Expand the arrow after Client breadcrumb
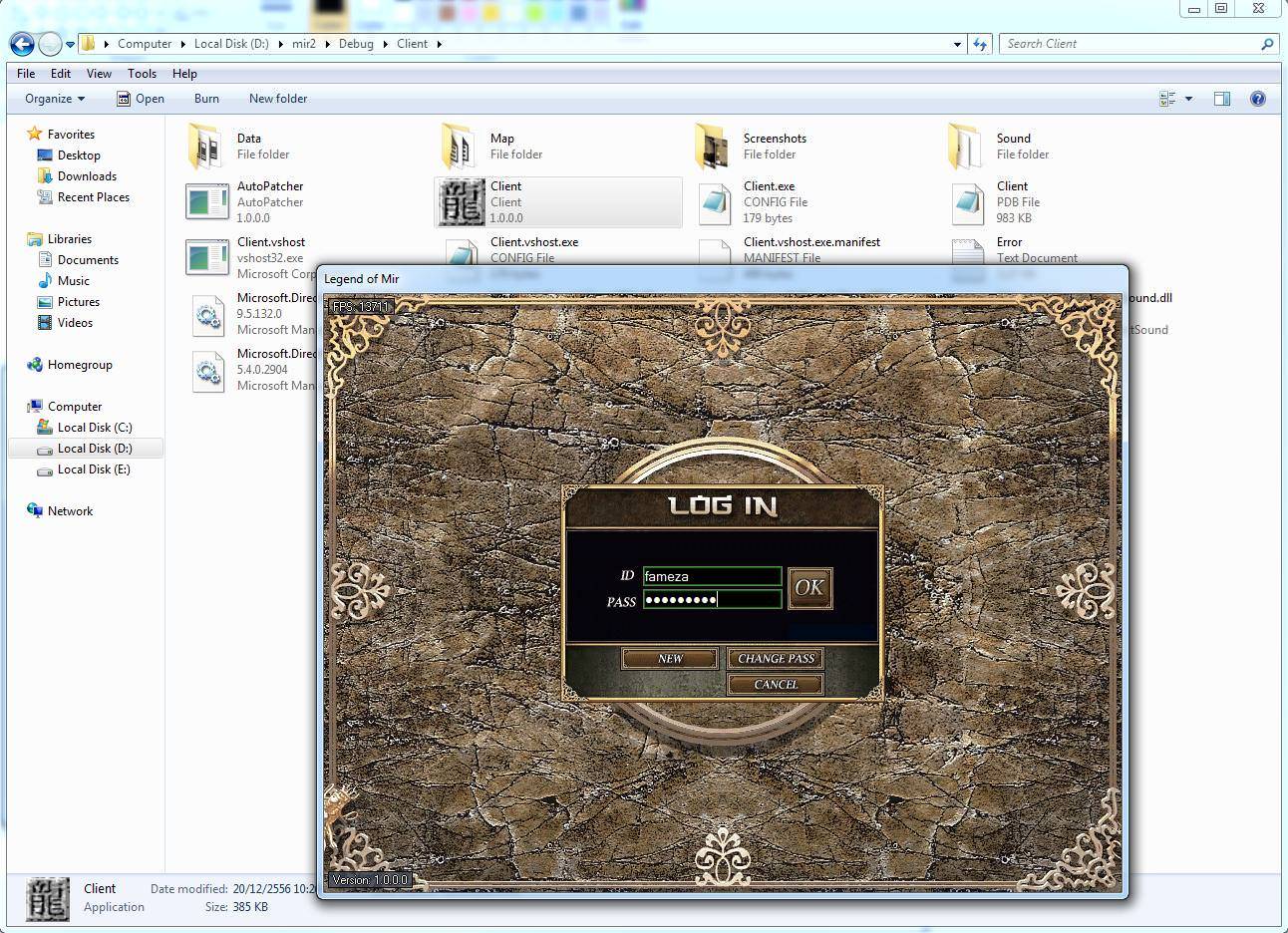The width and height of the screenshot is (1288, 933). (x=438, y=44)
